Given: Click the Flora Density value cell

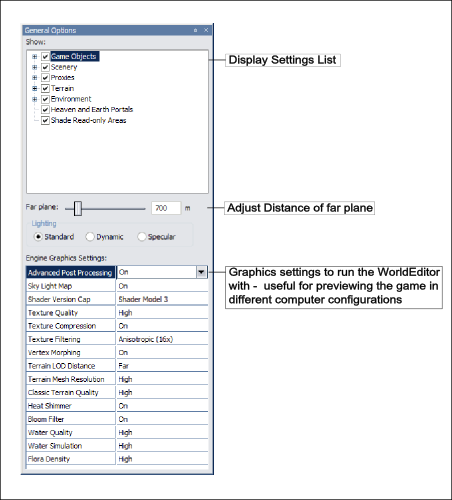Looking at the screenshot, I should 162,459.
